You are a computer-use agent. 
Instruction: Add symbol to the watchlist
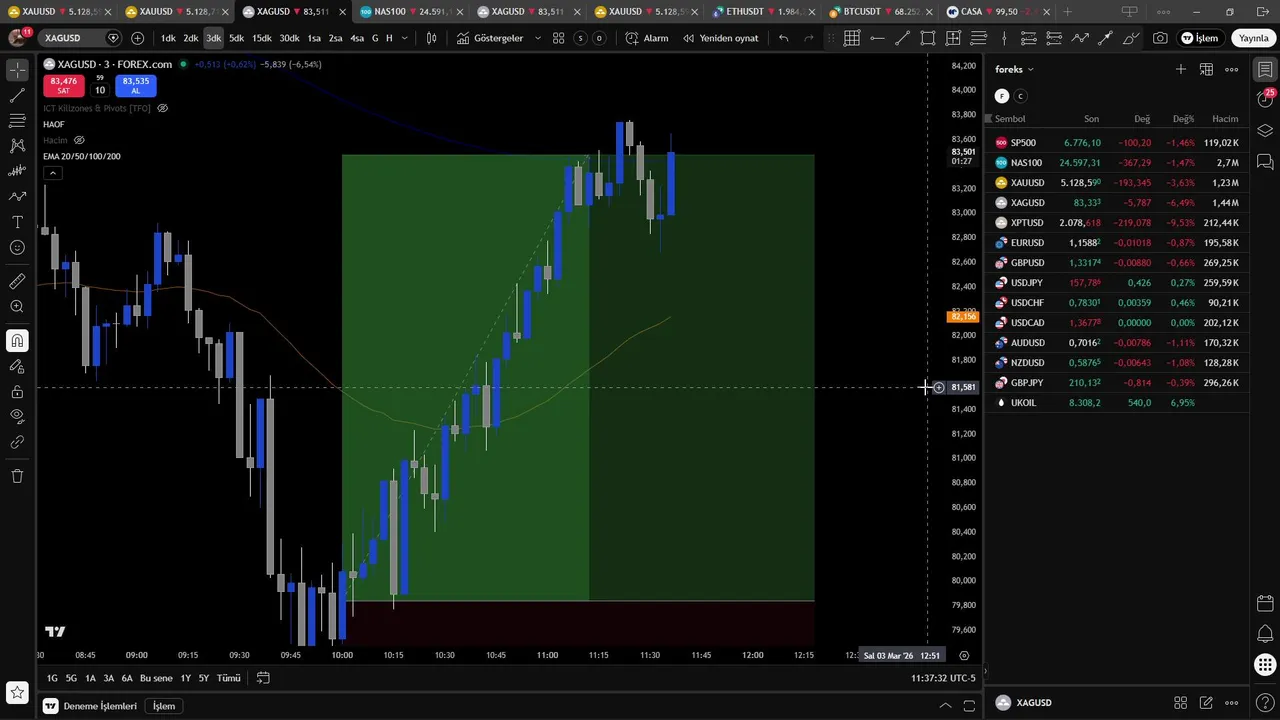(x=1180, y=69)
